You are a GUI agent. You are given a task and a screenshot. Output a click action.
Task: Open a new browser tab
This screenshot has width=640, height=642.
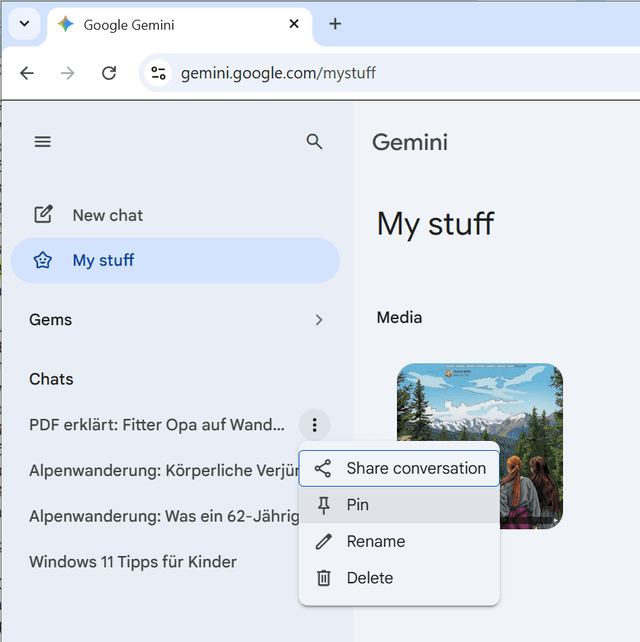(335, 24)
